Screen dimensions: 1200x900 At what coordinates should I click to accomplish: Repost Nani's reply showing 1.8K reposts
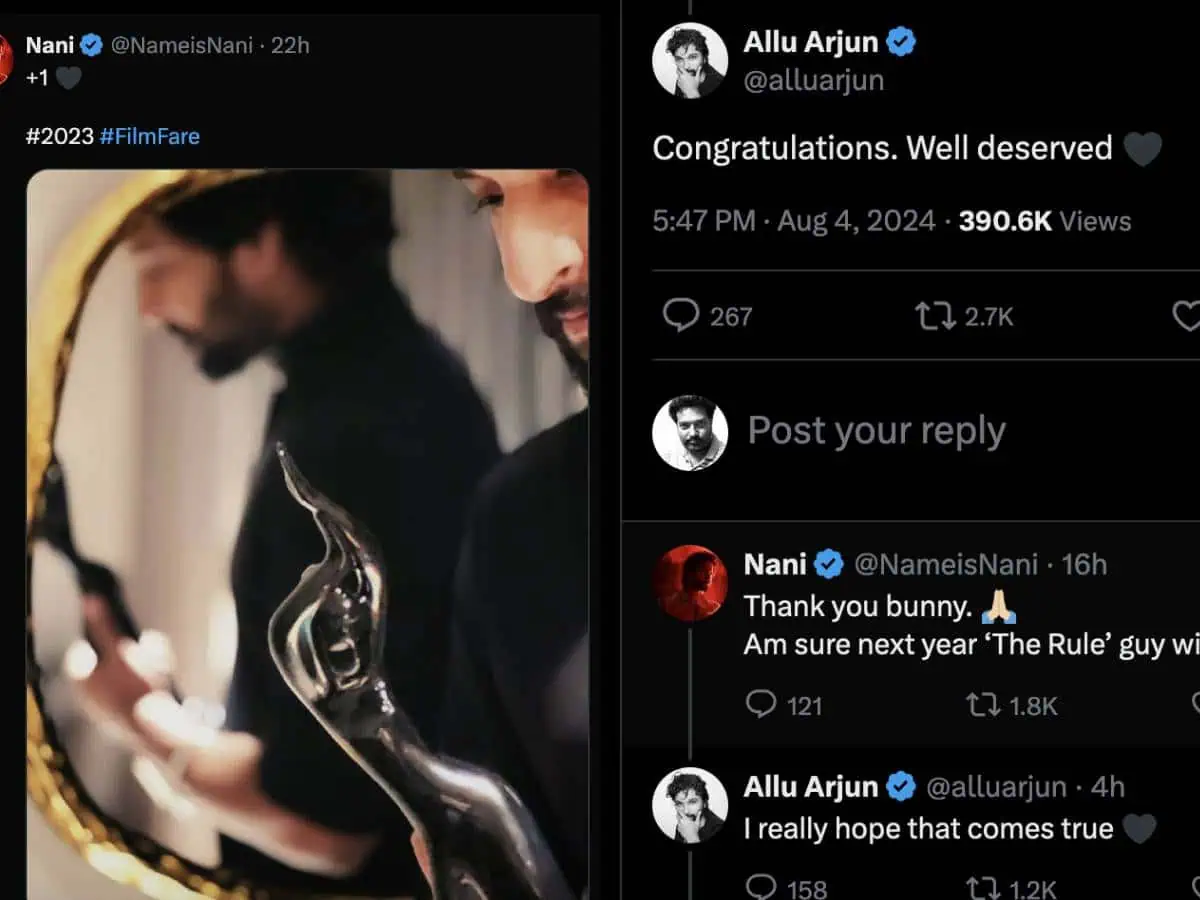coord(982,705)
